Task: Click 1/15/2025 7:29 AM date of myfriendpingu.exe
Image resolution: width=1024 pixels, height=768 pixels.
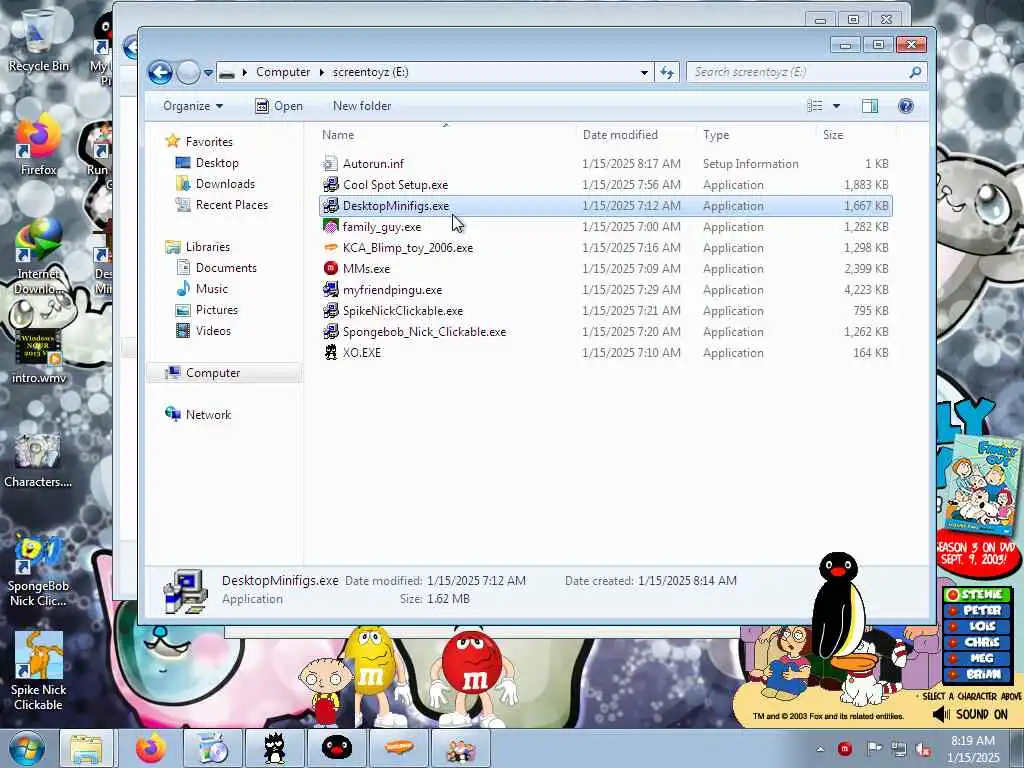Action: (631, 289)
